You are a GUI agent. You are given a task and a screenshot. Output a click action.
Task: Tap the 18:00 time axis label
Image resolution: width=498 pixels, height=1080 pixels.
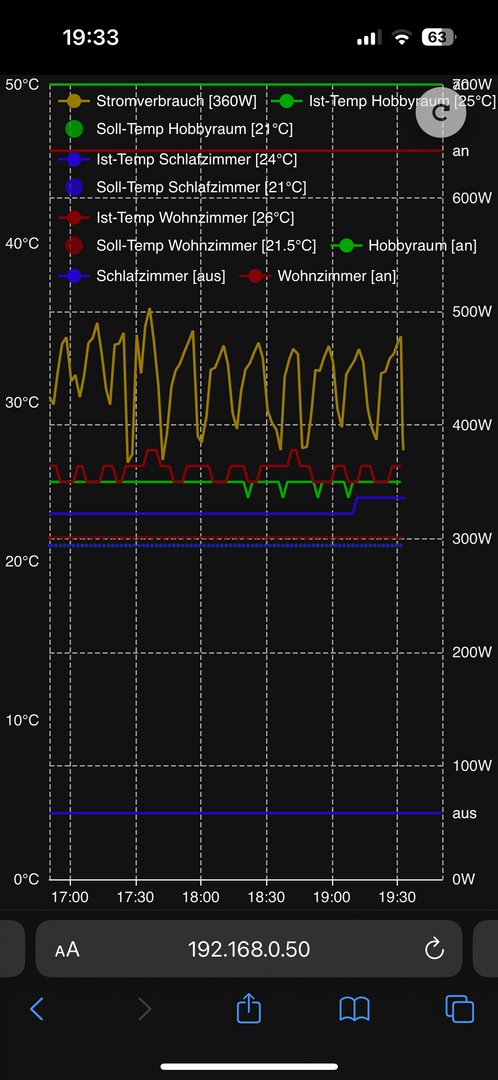[x=201, y=898]
